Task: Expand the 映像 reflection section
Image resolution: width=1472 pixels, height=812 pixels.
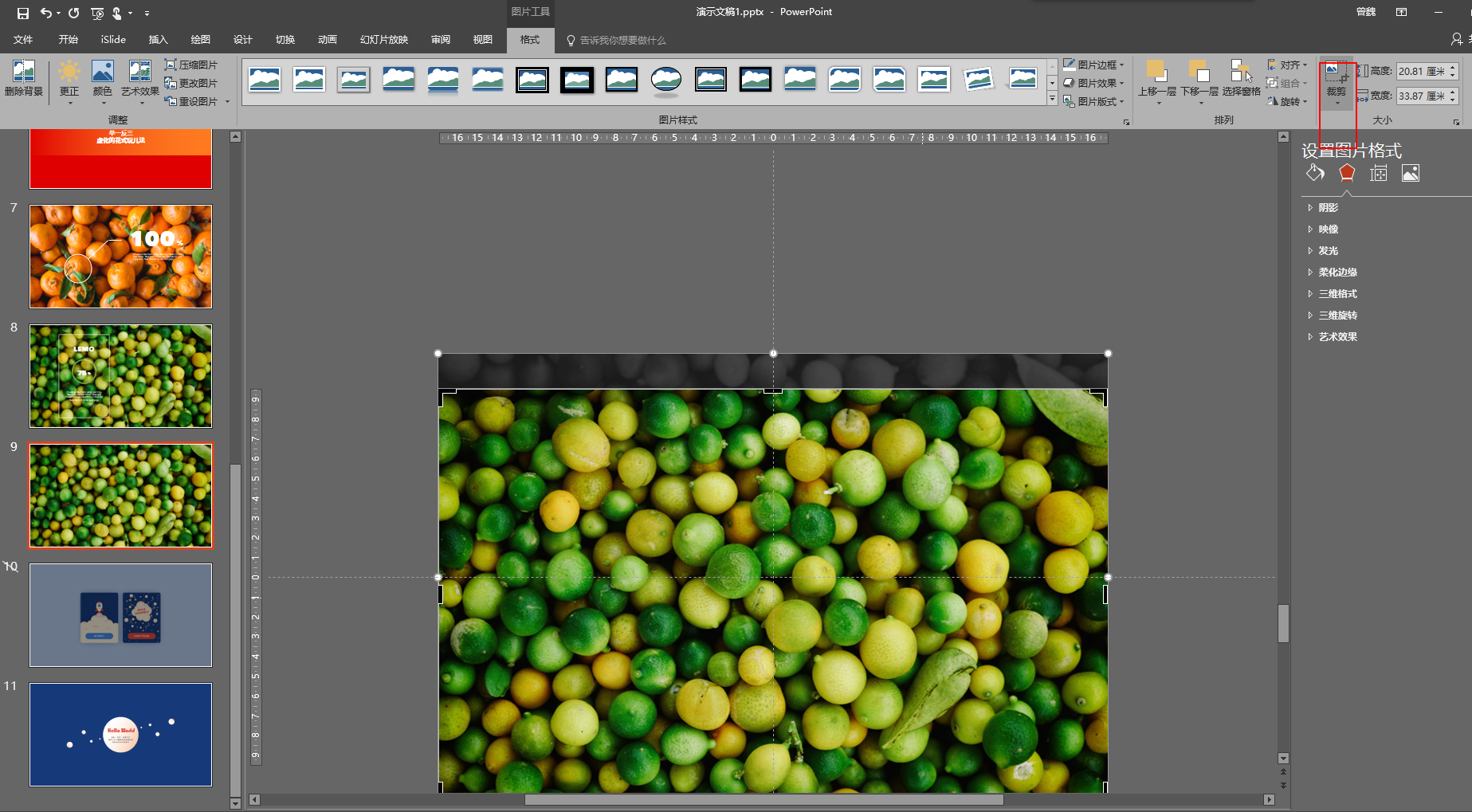Action: [x=1323, y=229]
